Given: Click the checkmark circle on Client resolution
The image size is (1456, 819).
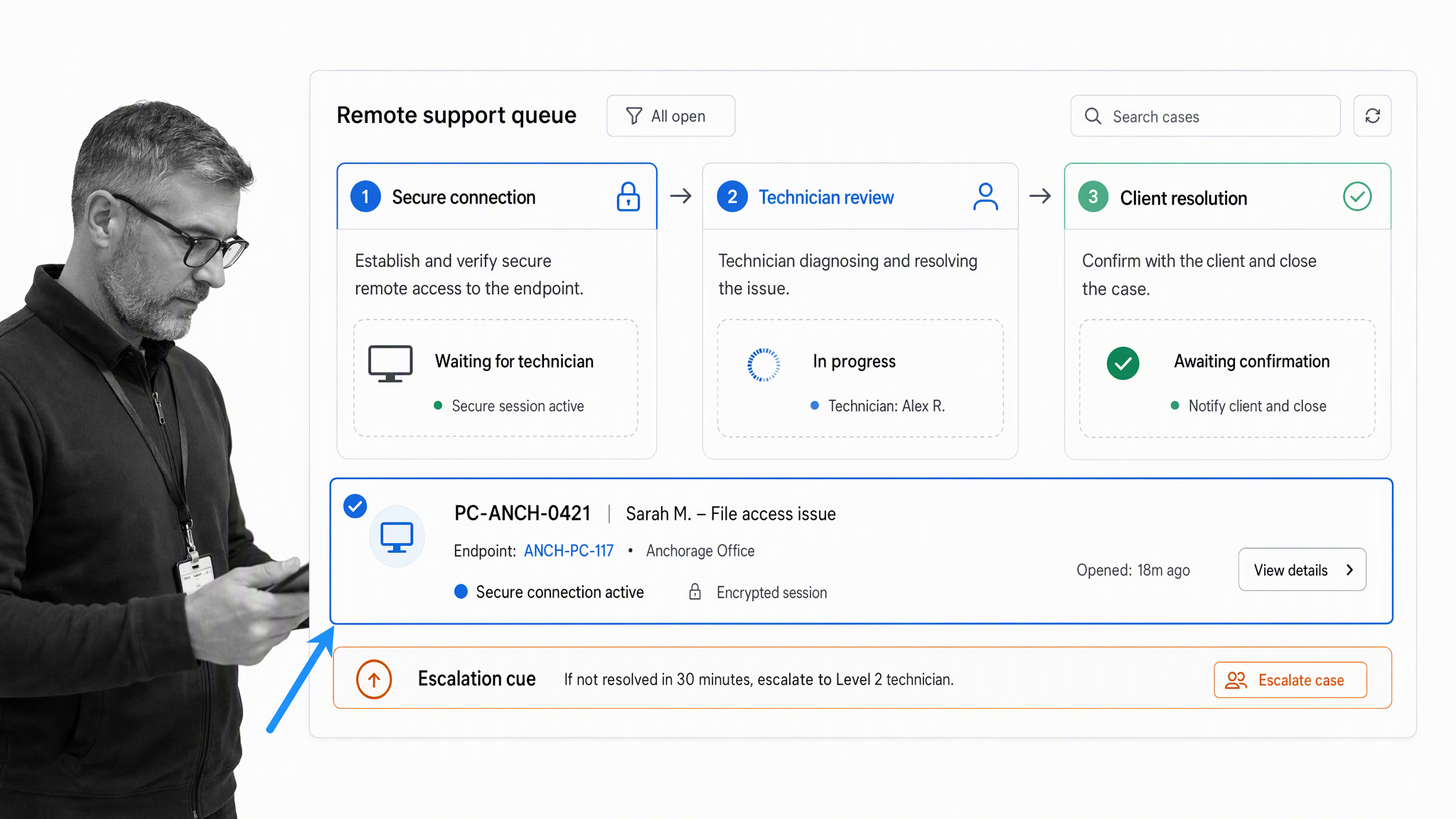Looking at the screenshot, I should 1357,197.
